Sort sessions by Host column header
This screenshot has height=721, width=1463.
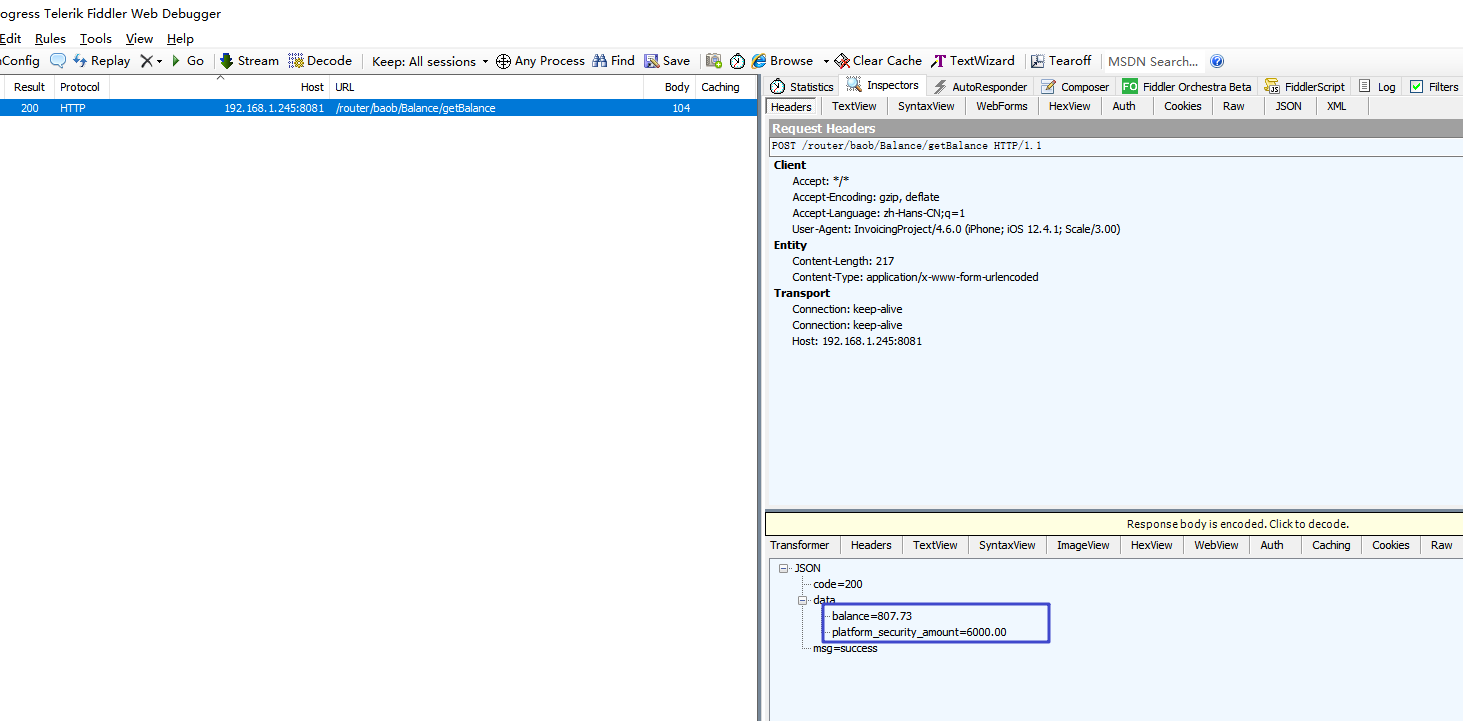pos(219,87)
